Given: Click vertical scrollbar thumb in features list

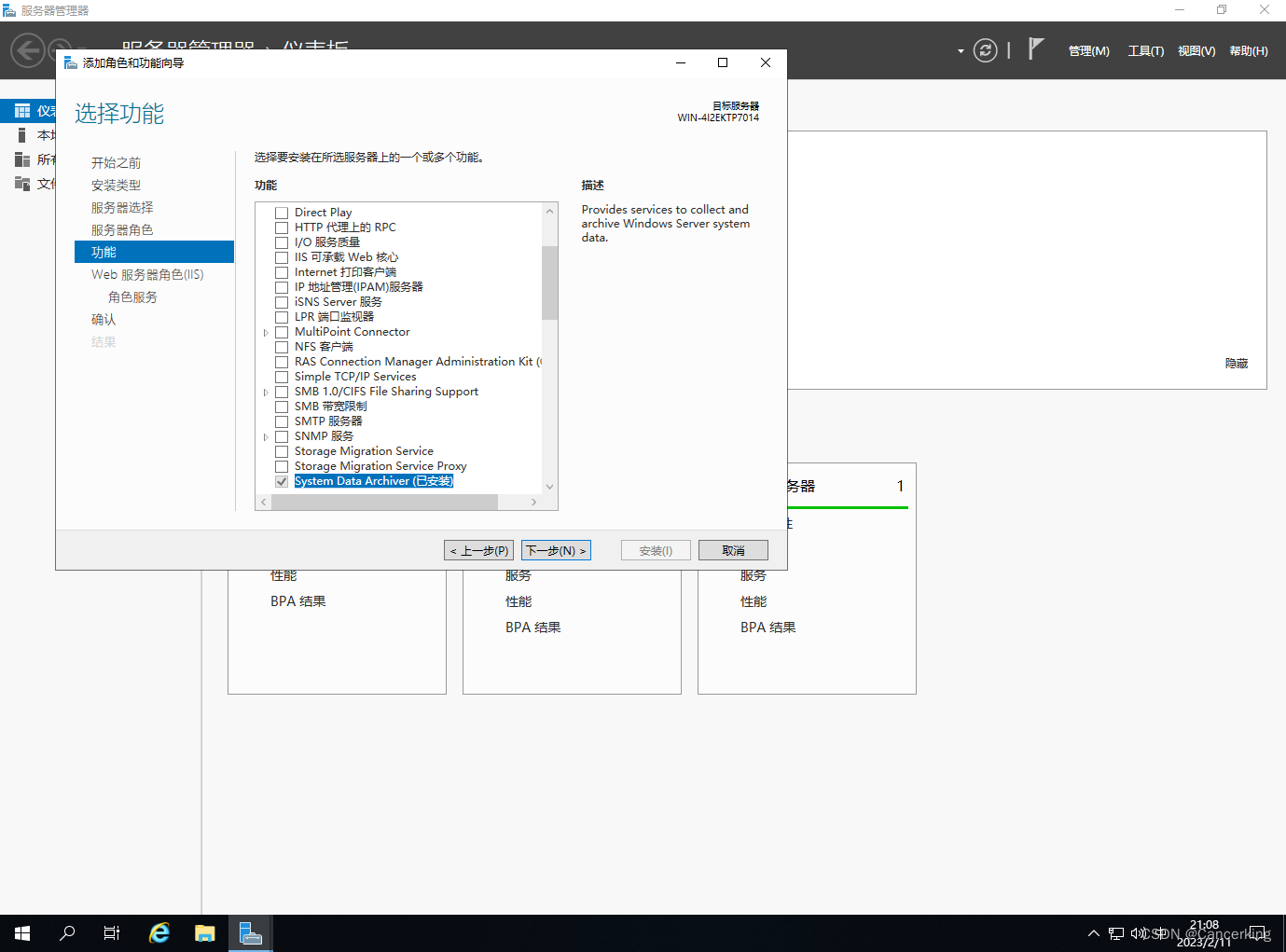Looking at the screenshot, I should (549, 283).
